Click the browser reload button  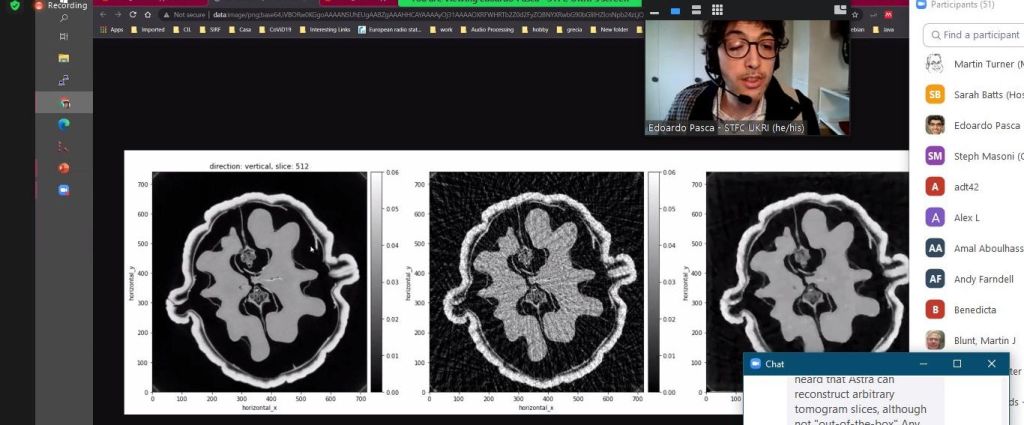click(x=133, y=16)
